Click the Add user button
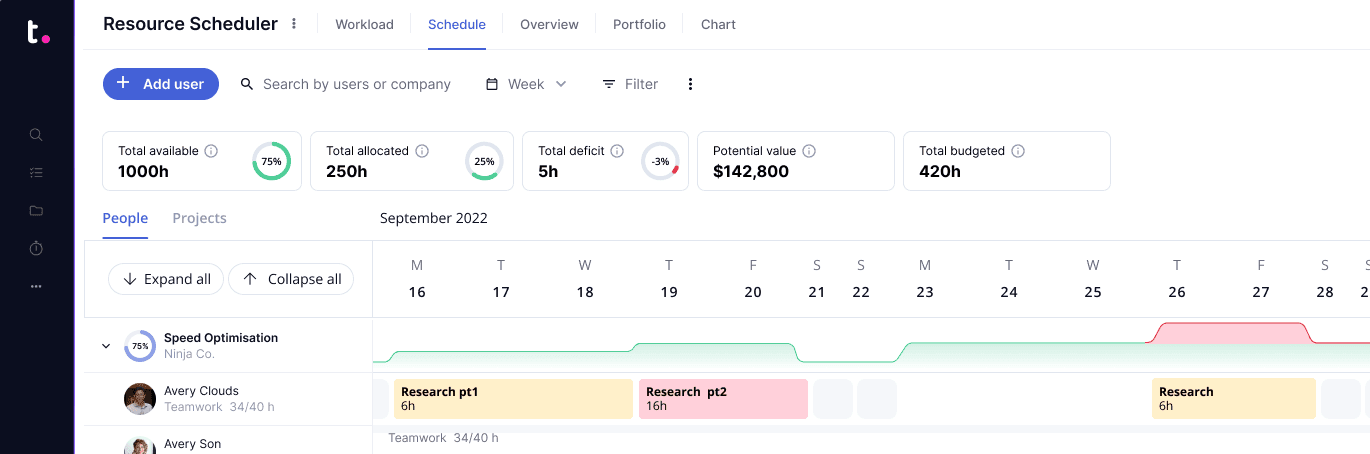1370x454 pixels. click(x=161, y=84)
